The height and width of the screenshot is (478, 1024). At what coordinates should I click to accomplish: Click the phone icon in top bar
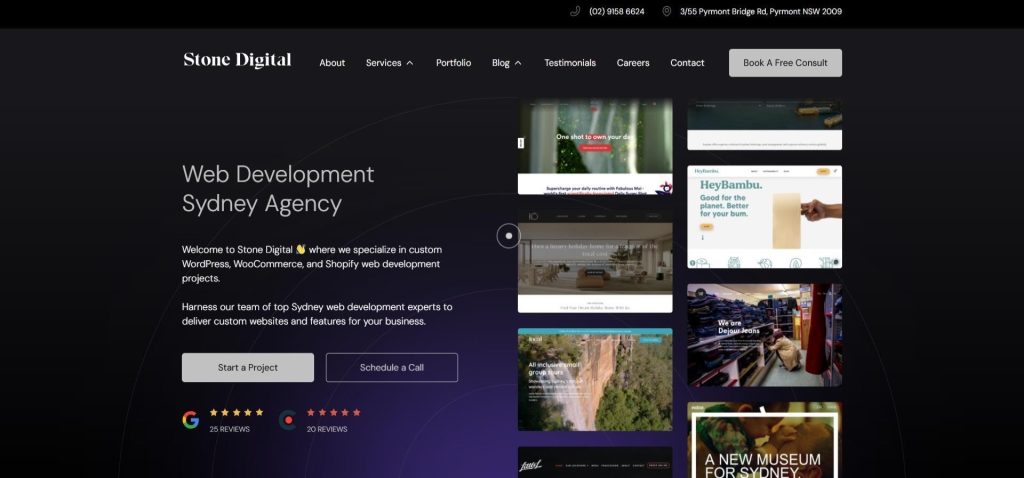[575, 11]
